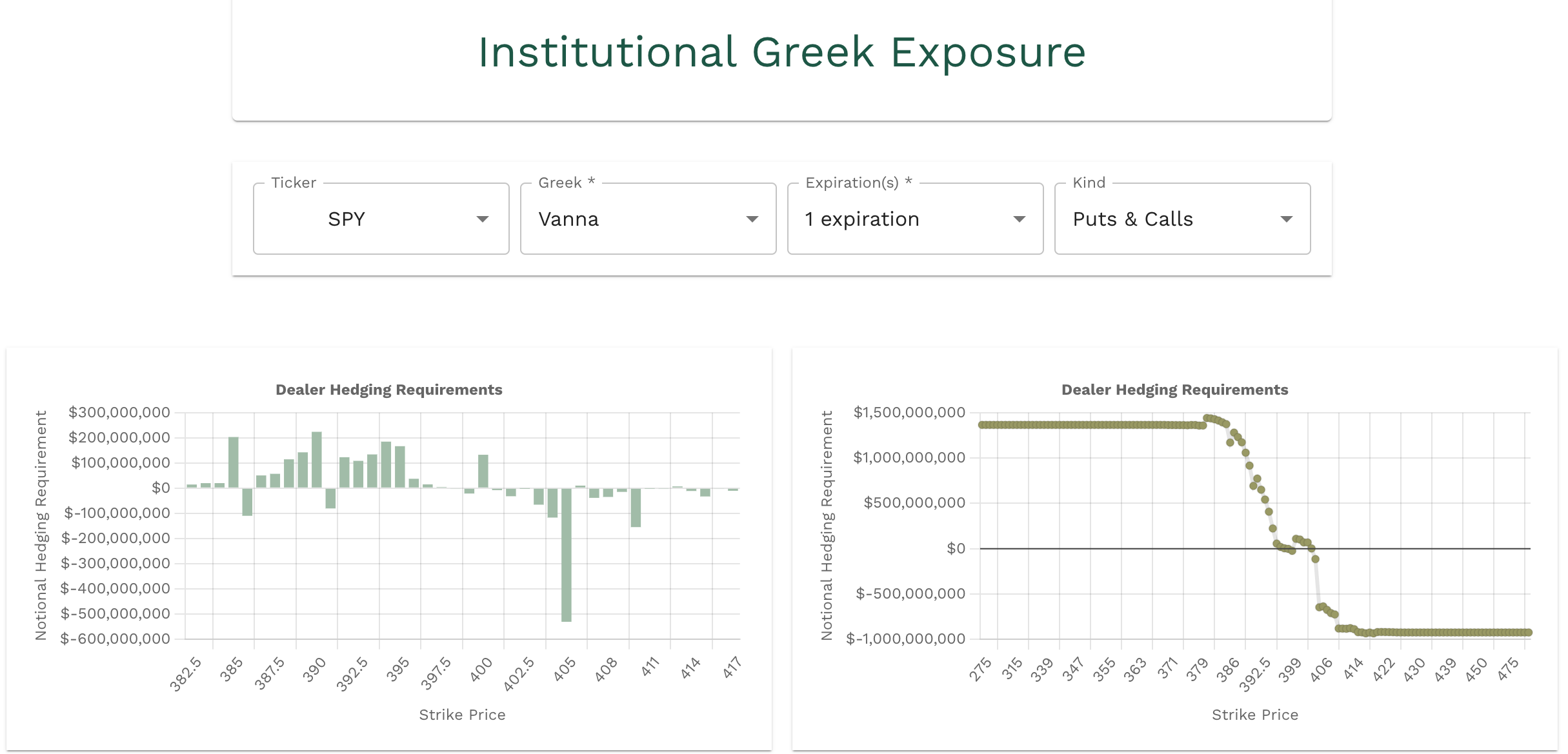Screen dimensions: 1568x754
Task: Click the right chart title Dealer Hedging Requirements
Action: (x=1174, y=390)
